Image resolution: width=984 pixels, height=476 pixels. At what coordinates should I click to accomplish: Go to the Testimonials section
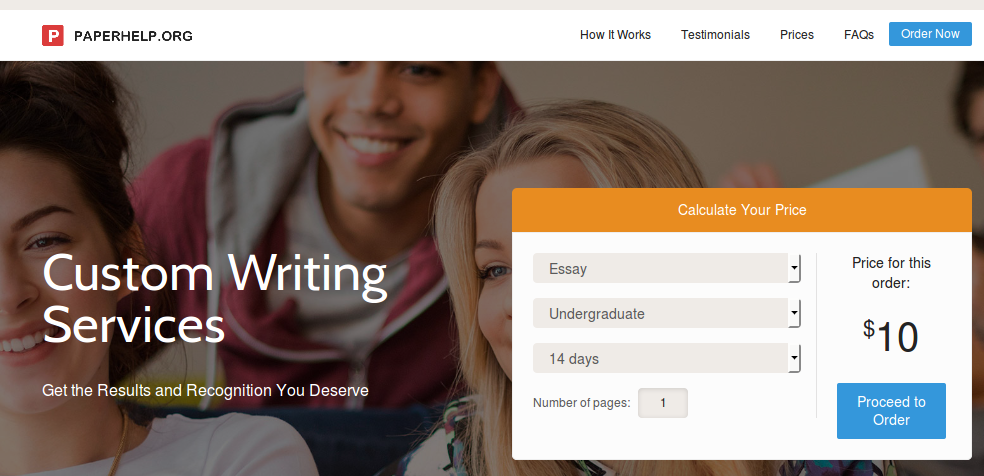(x=715, y=35)
